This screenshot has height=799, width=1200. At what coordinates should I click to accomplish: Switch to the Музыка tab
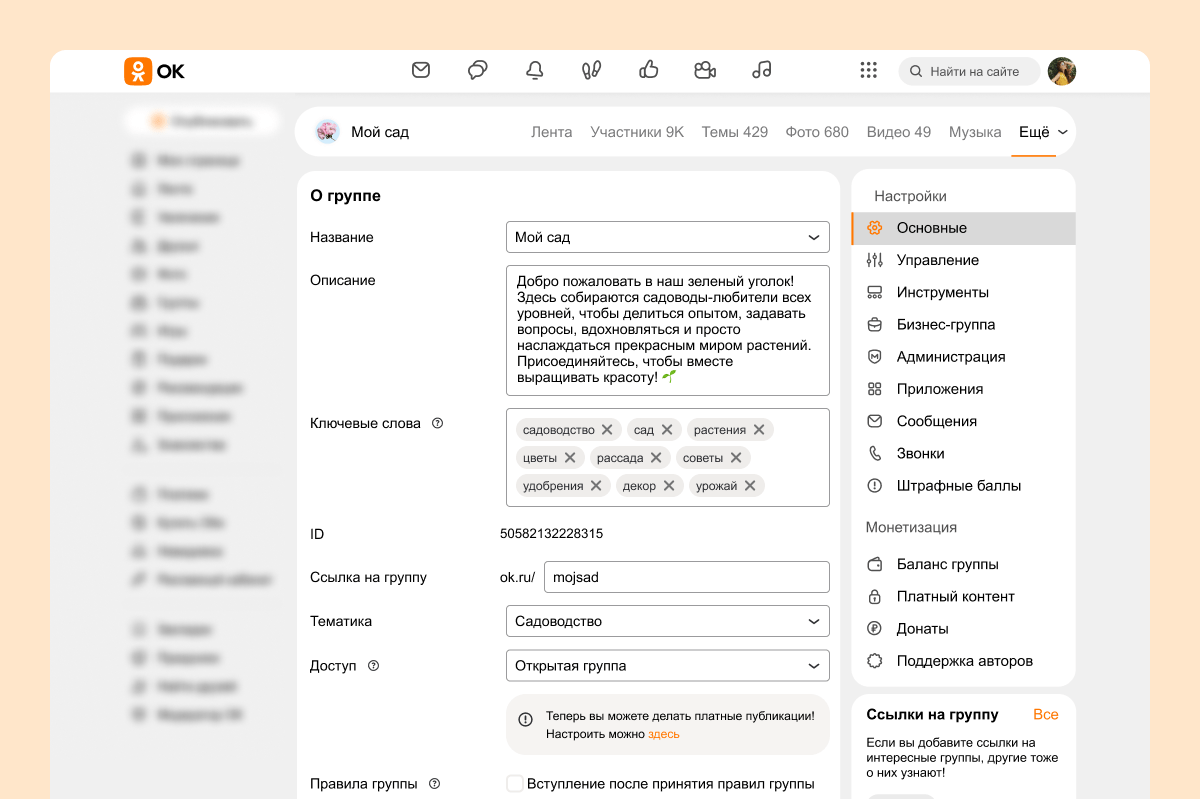(975, 132)
